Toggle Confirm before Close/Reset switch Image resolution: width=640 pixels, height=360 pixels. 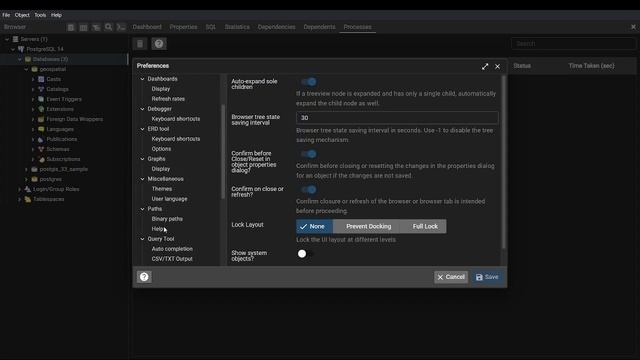click(x=309, y=154)
